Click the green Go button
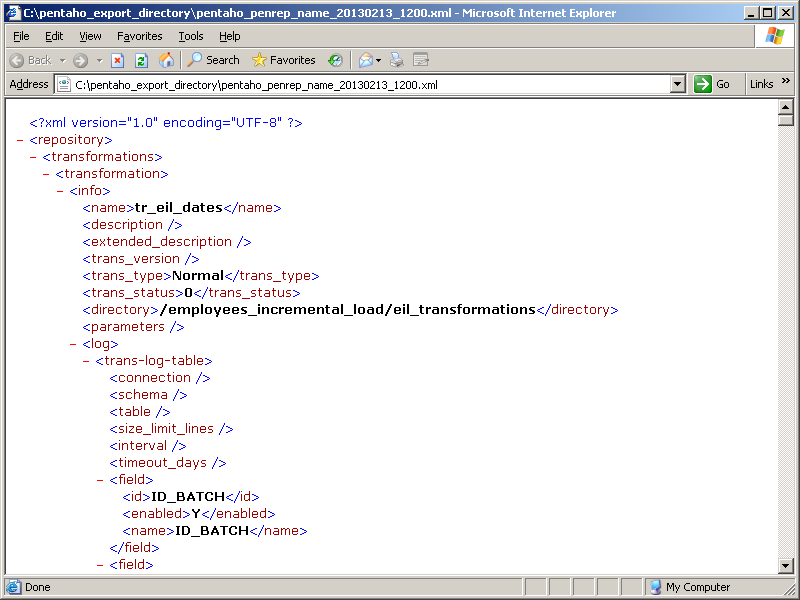The width and height of the screenshot is (800, 600). (712, 84)
